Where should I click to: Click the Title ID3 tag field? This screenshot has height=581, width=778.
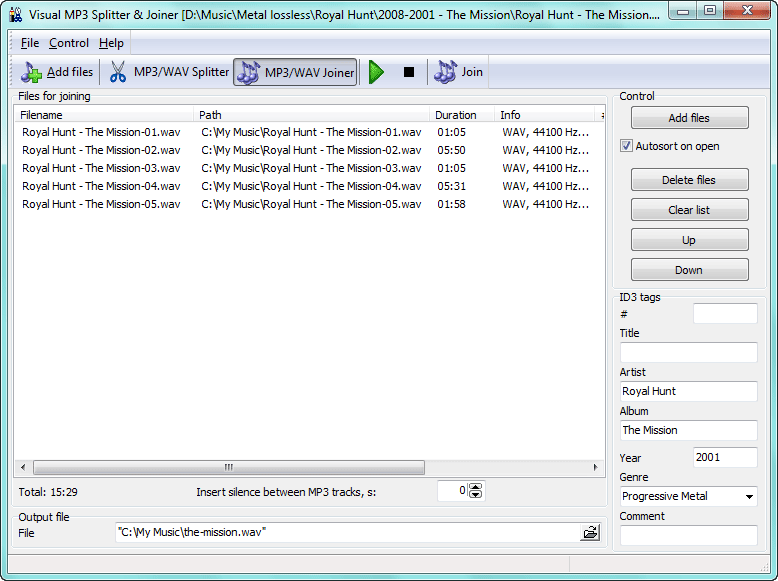688,352
